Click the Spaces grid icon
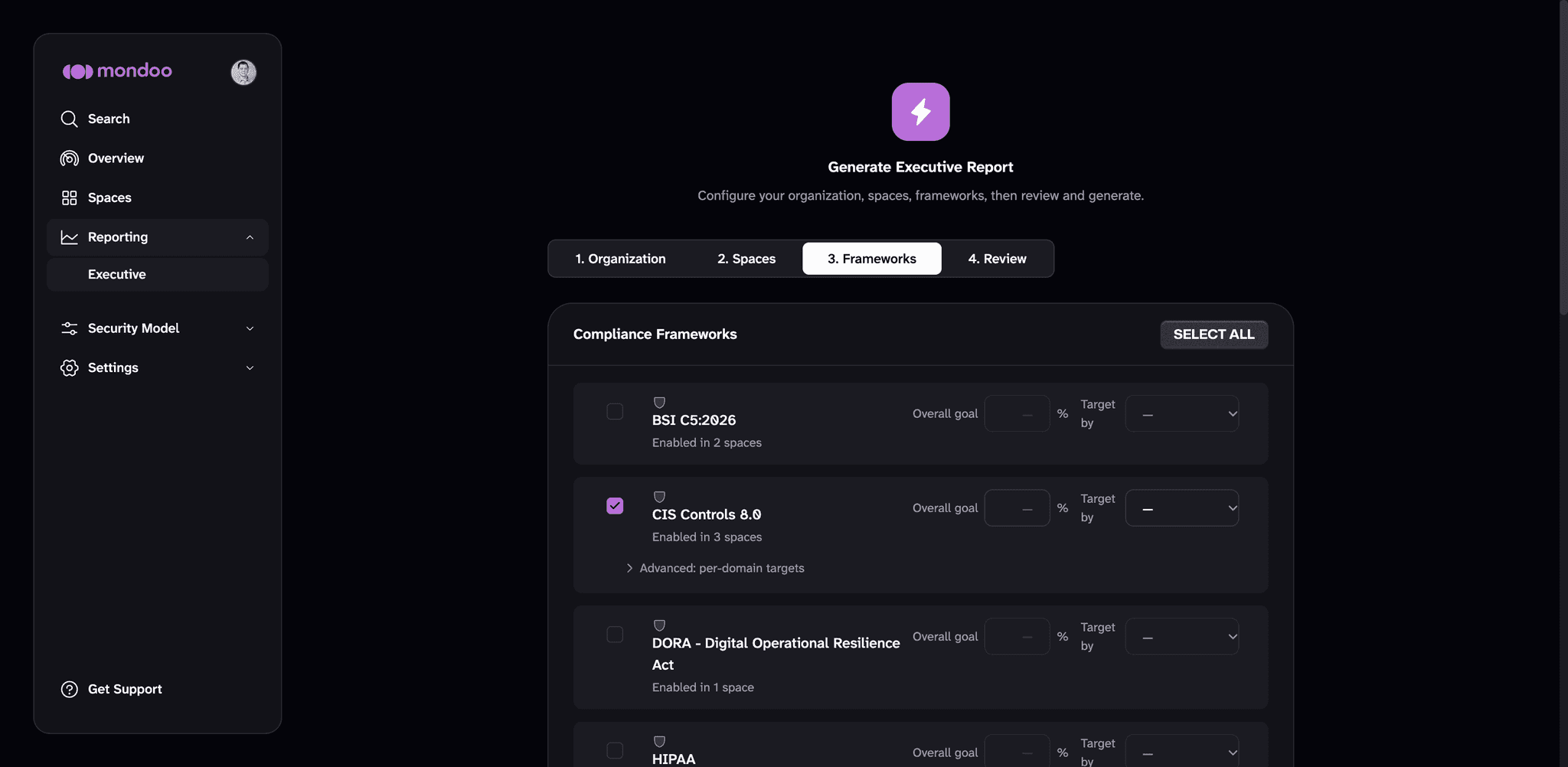The image size is (1568, 767). [69, 197]
